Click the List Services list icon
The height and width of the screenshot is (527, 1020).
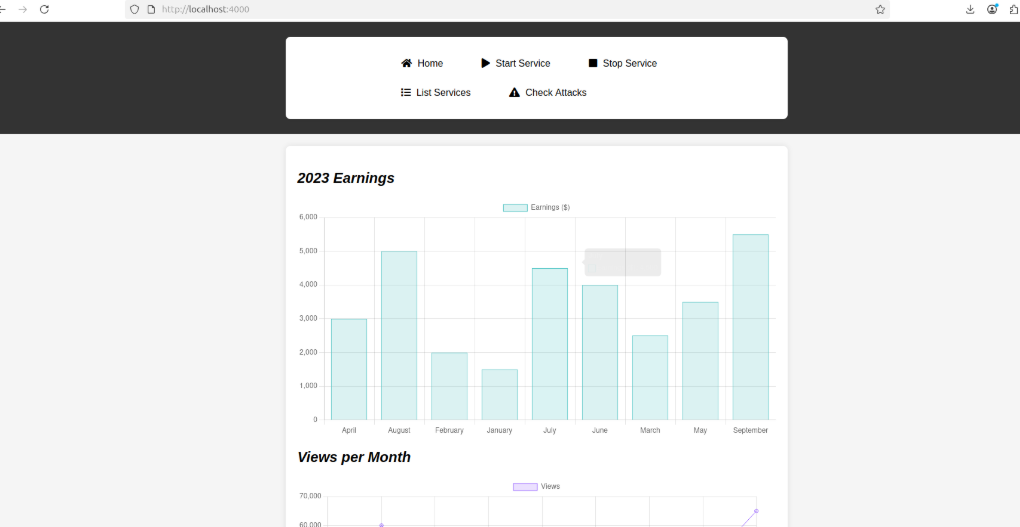click(406, 92)
